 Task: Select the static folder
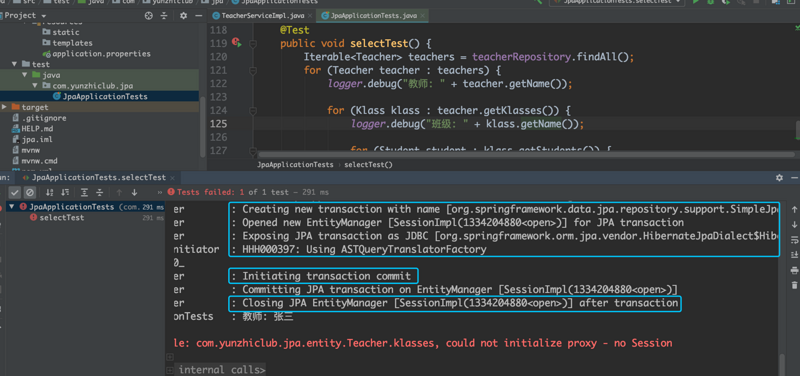coord(66,32)
